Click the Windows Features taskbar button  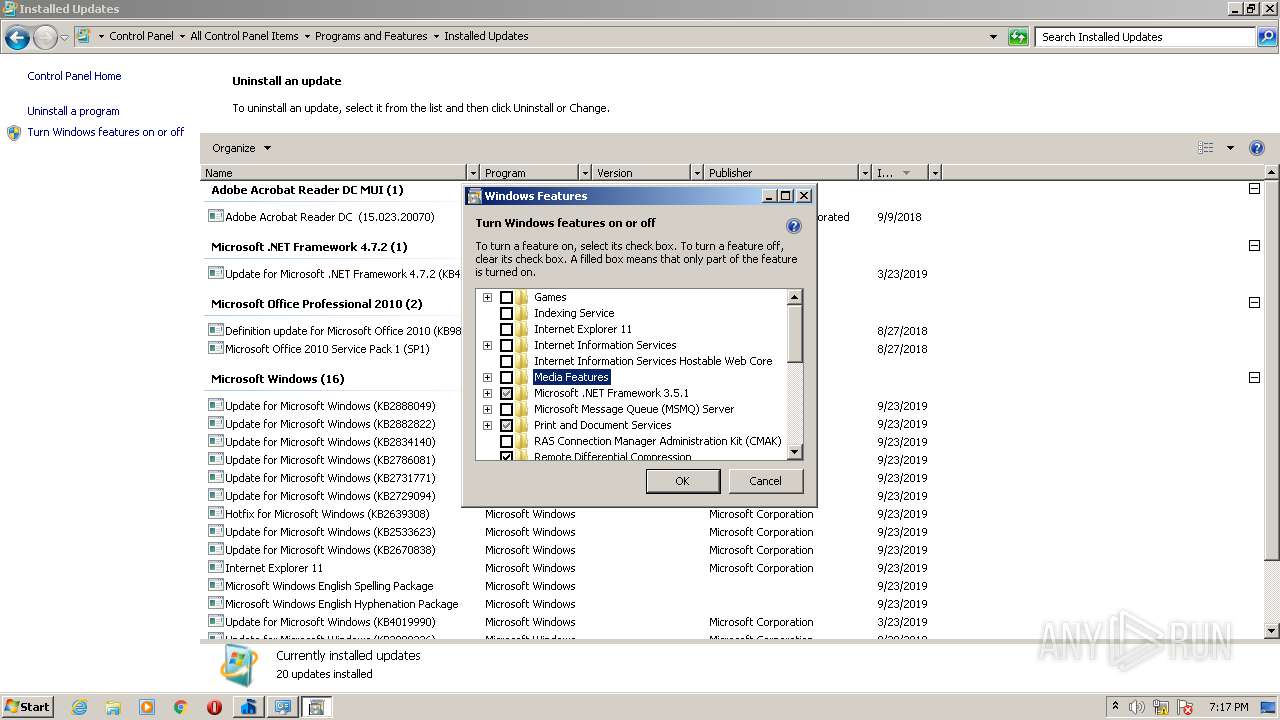click(316, 707)
